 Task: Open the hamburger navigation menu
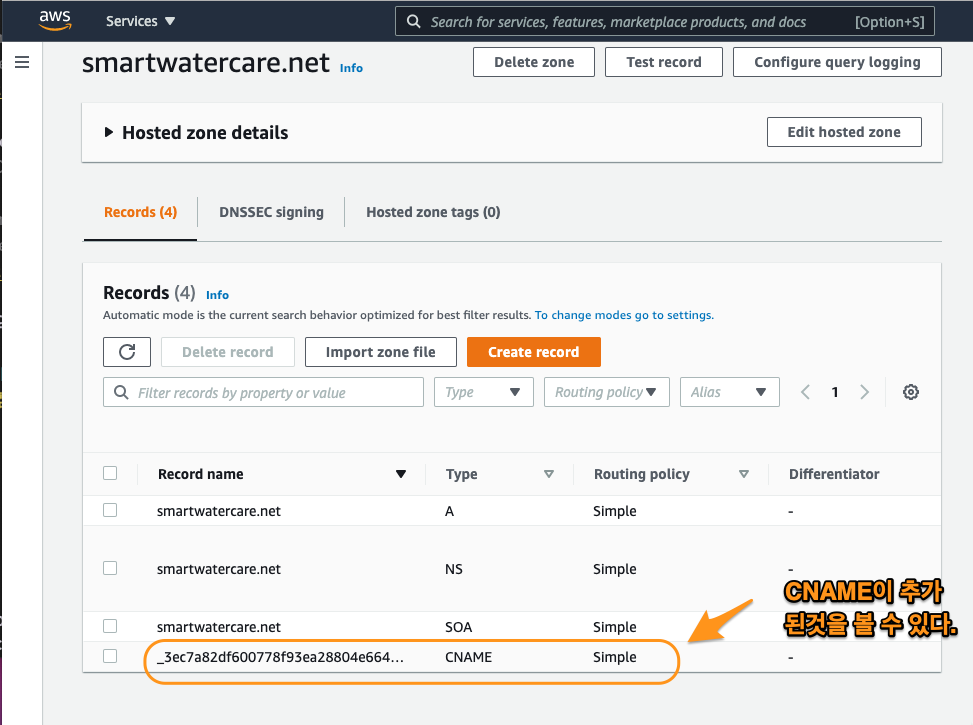click(22, 62)
